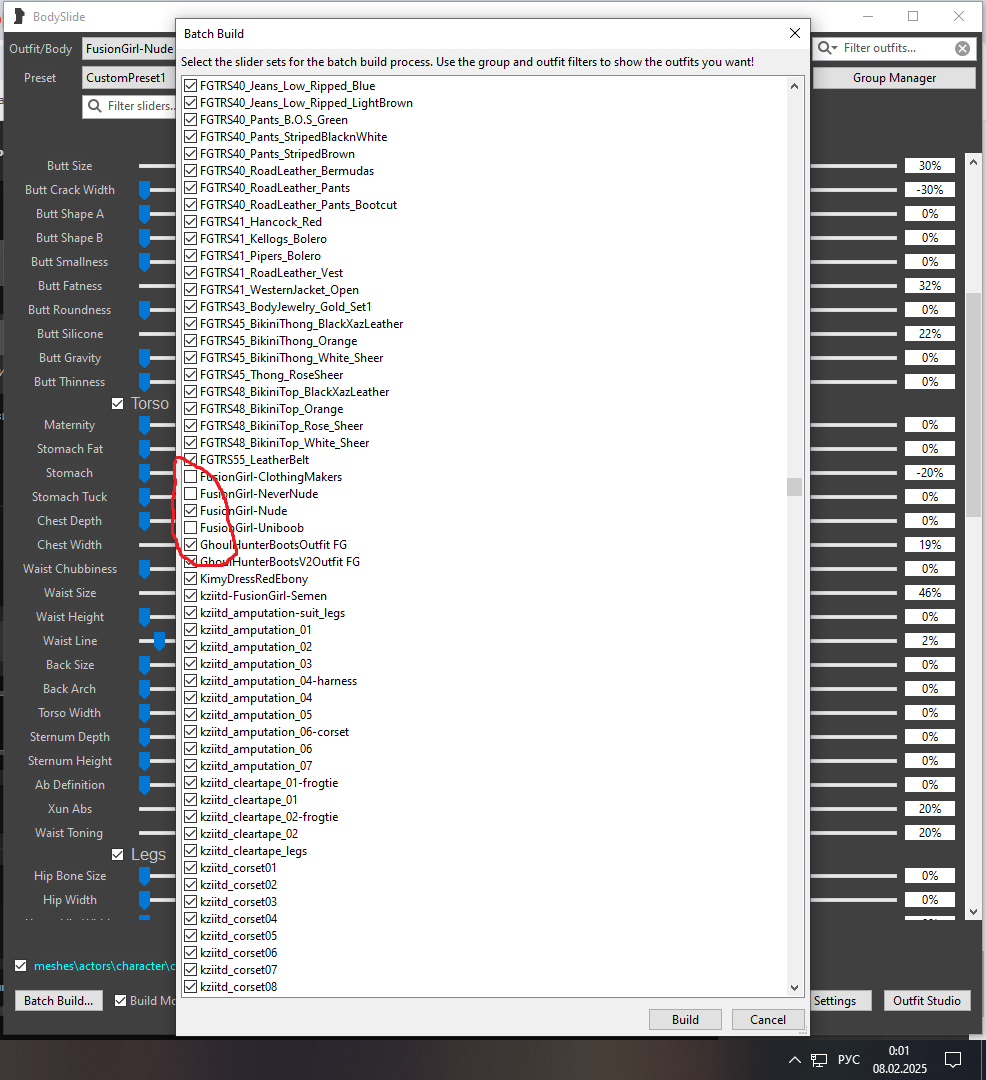Check the FusionGirl-Uniboob slider set
The height and width of the screenshot is (1080, 986).
click(191, 528)
